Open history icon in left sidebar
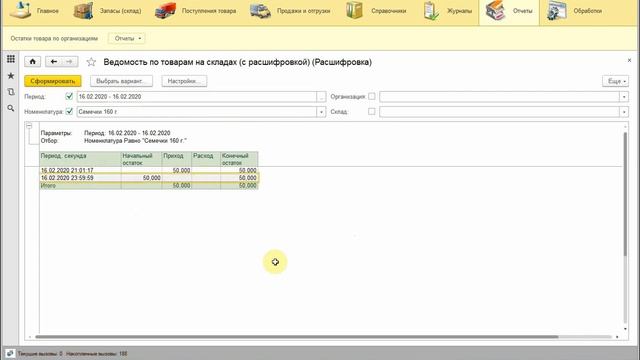This screenshot has height=360, width=640. pyautogui.click(x=11, y=92)
